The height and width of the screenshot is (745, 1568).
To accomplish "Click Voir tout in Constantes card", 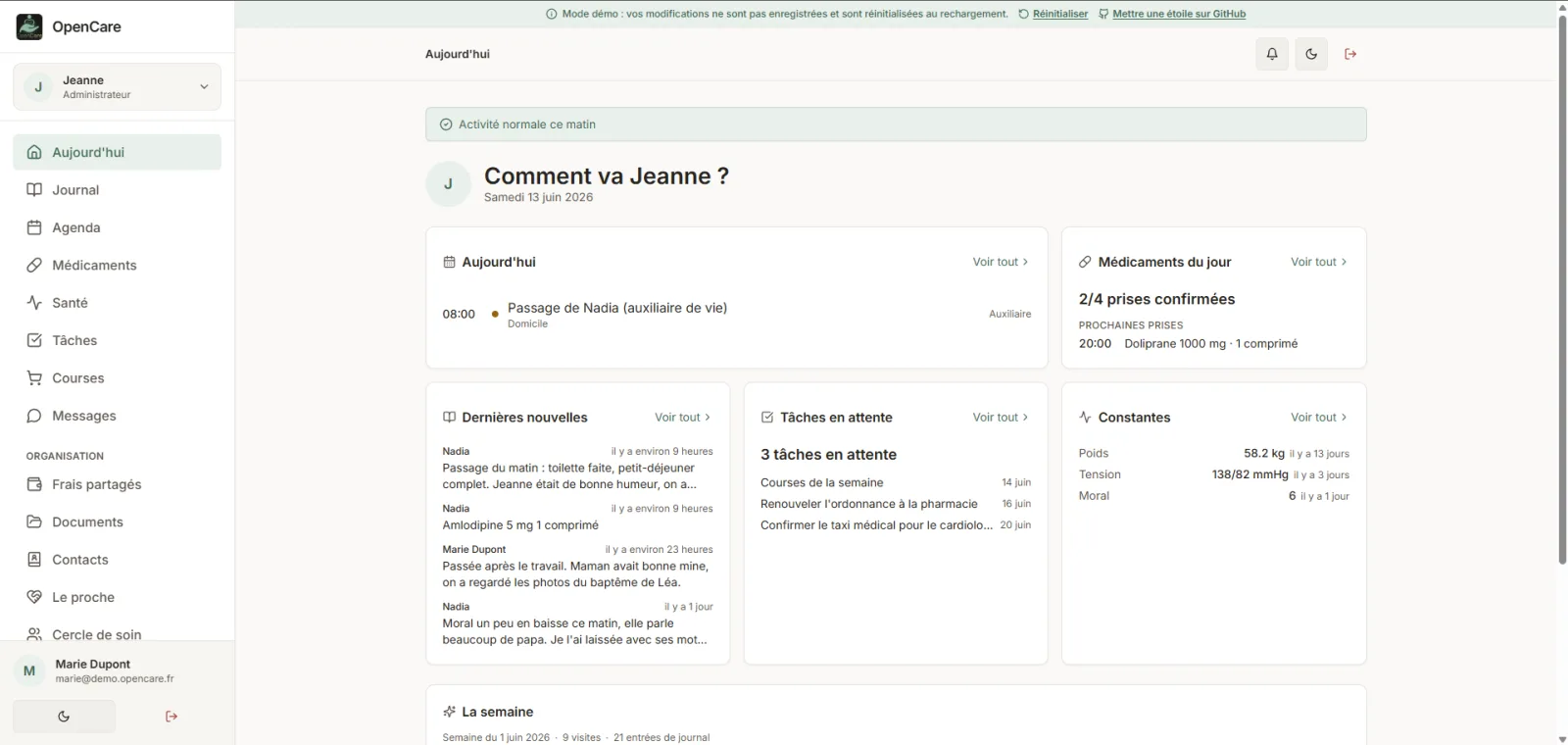I will coord(1318,417).
